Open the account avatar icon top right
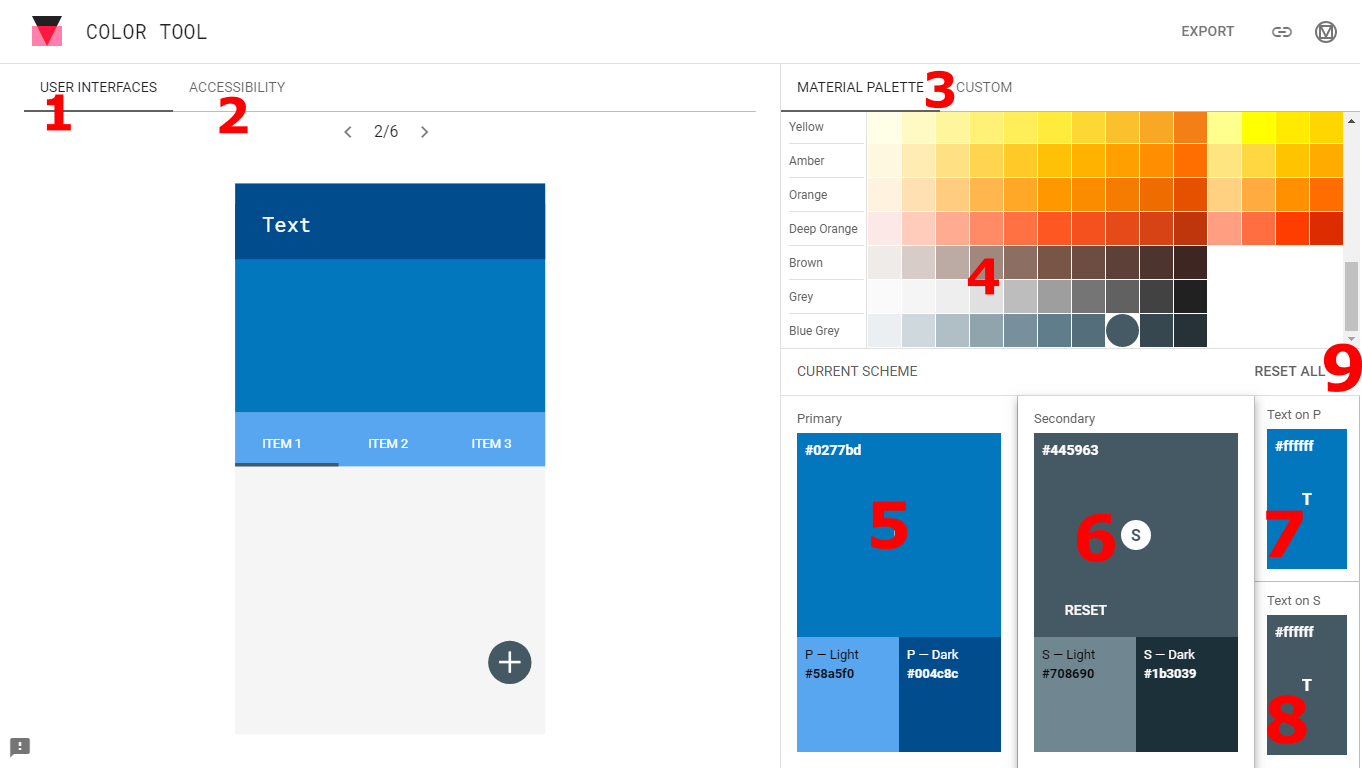 click(1326, 31)
